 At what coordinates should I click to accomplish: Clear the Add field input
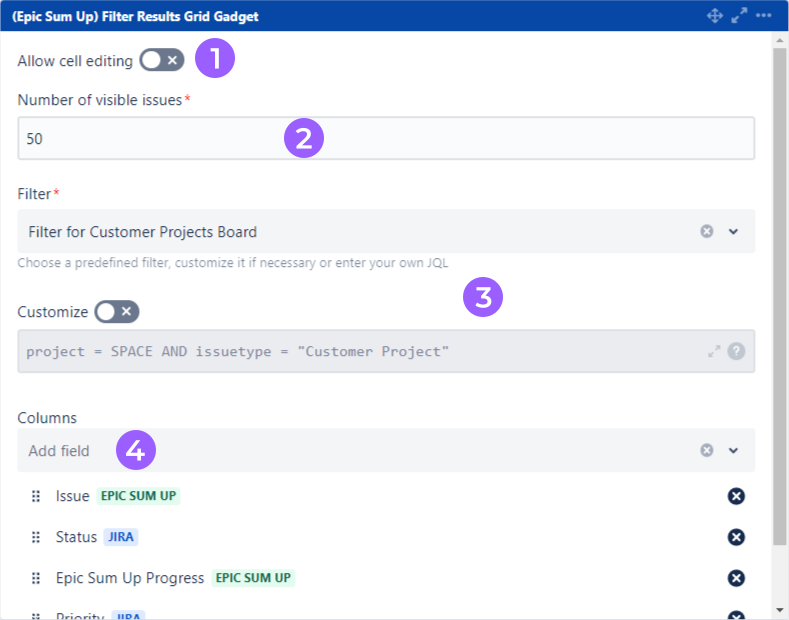click(707, 451)
